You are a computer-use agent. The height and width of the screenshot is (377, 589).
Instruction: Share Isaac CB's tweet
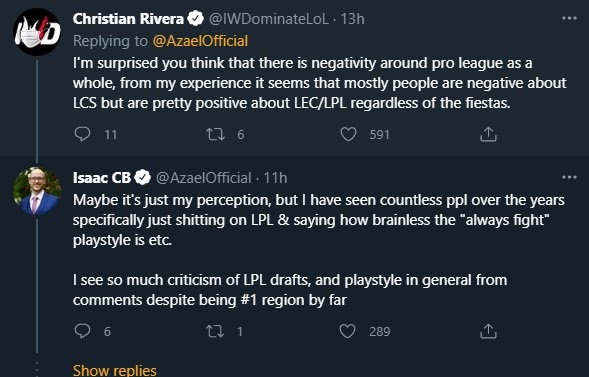(488, 331)
